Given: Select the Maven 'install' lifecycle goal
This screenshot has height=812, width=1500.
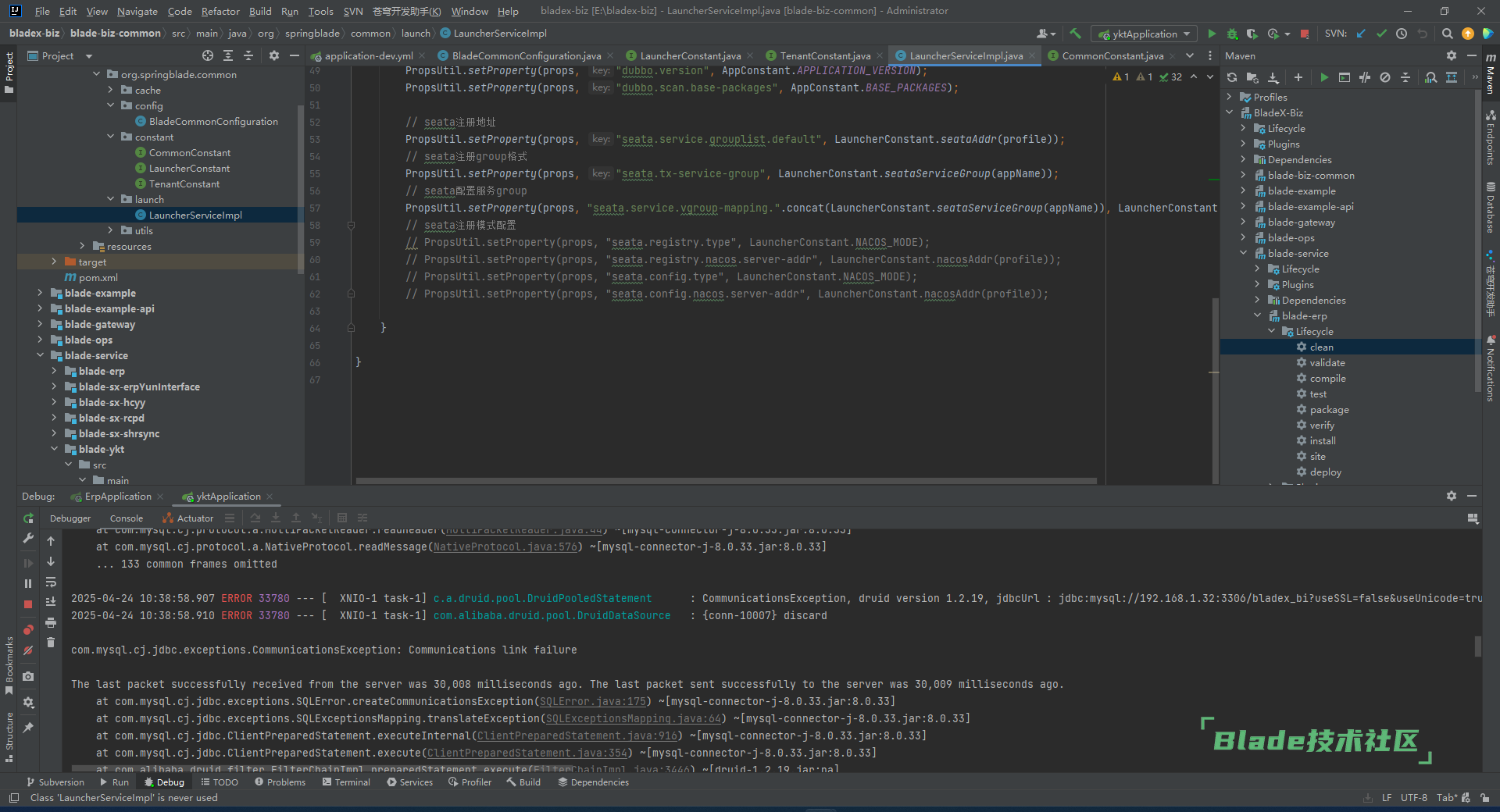Looking at the screenshot, I should (x=1322, y=440).
